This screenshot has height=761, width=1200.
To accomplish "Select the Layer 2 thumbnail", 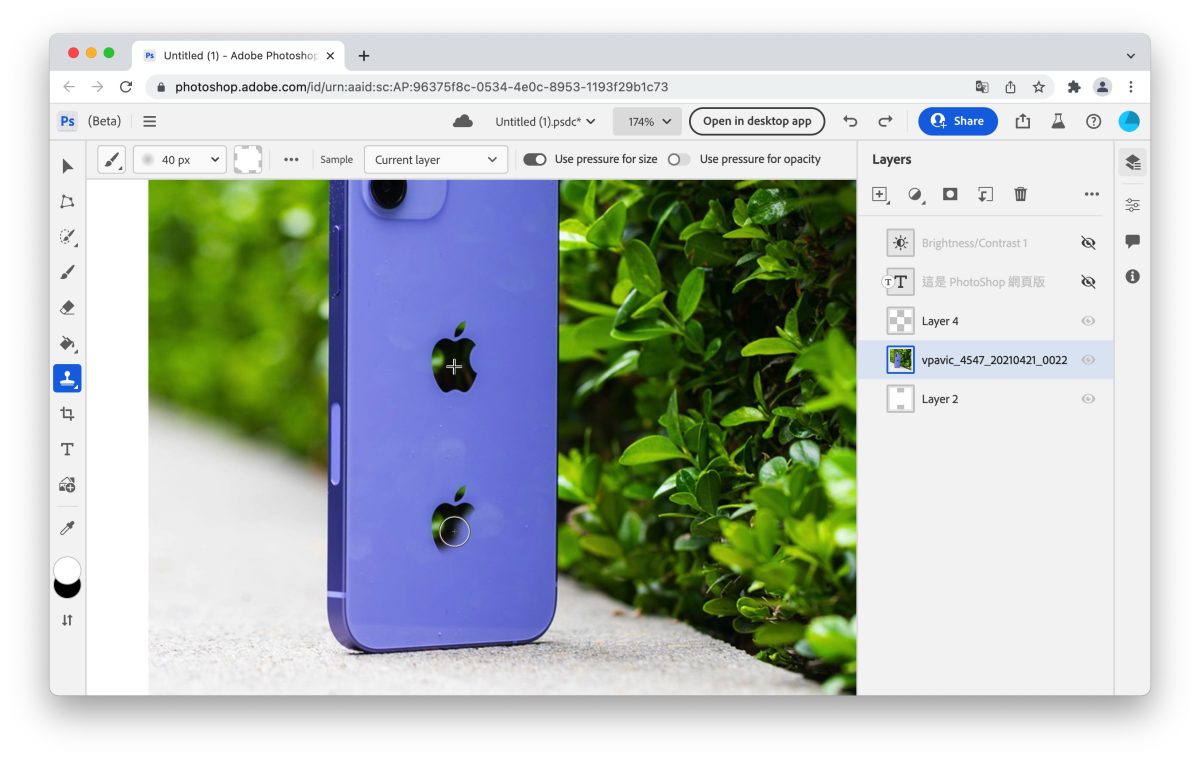I will 900,399.
